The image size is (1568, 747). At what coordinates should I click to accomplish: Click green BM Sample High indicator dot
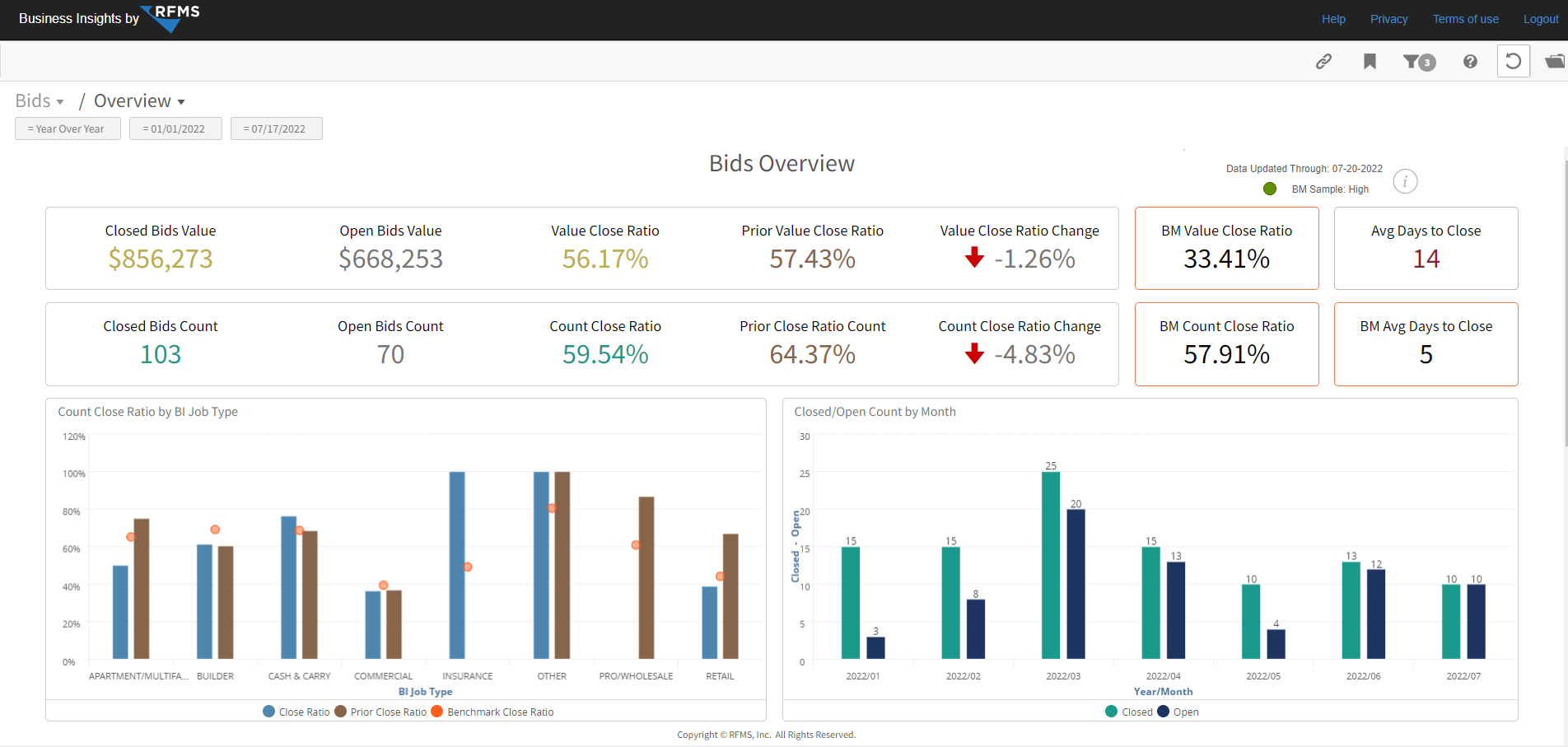1270,189
